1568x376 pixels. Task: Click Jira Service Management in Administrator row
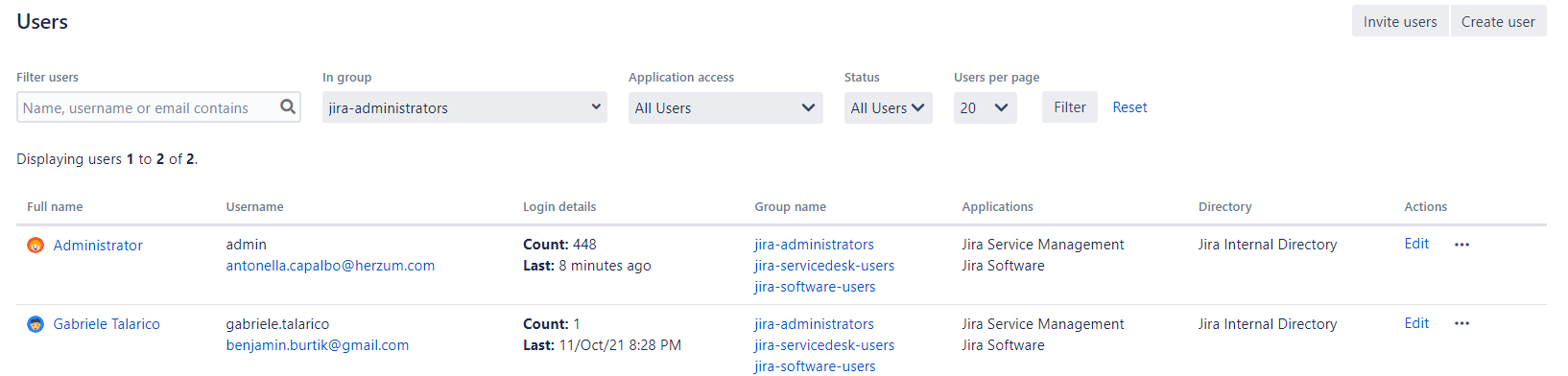1043,245
